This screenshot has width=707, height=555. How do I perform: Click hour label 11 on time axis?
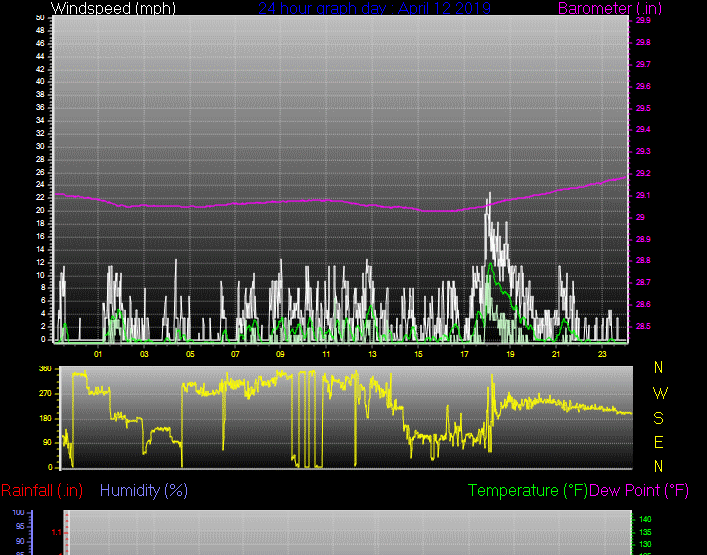tap(326, 354)
